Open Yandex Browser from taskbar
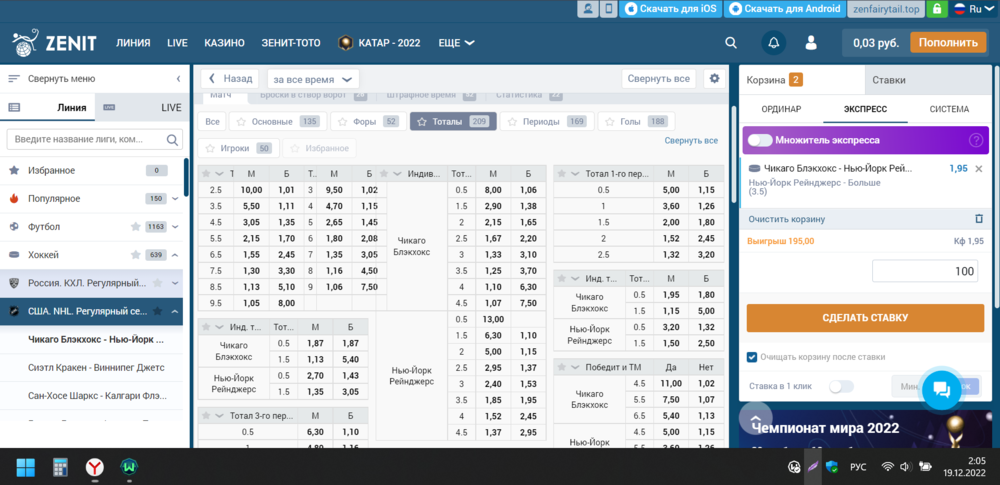Screen dimensions: 1000x485 [x=94, y=468]
